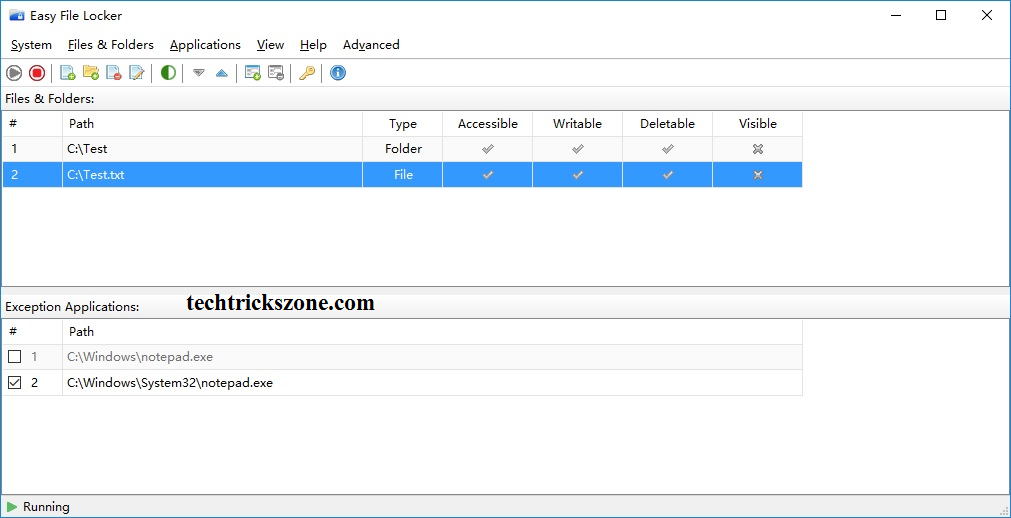Open the blue About info icon
Viewport: 1011px width, 518px height.
click(x=338, y=73)
